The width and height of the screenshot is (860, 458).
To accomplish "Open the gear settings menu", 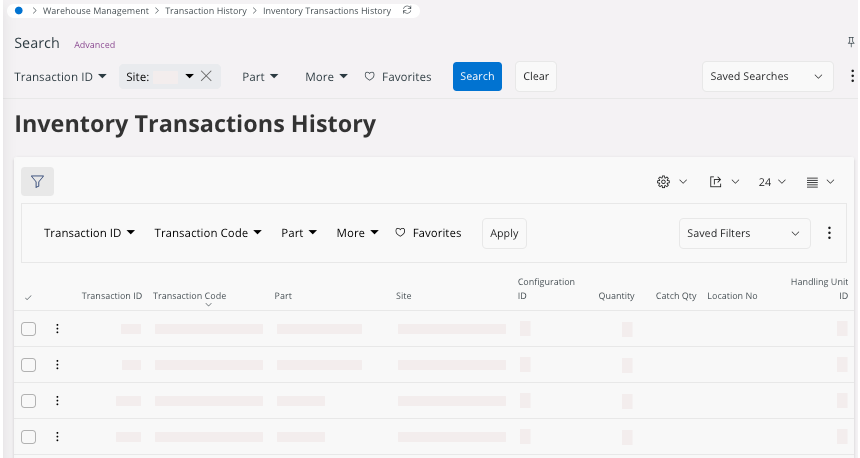I will pos(663,182).
